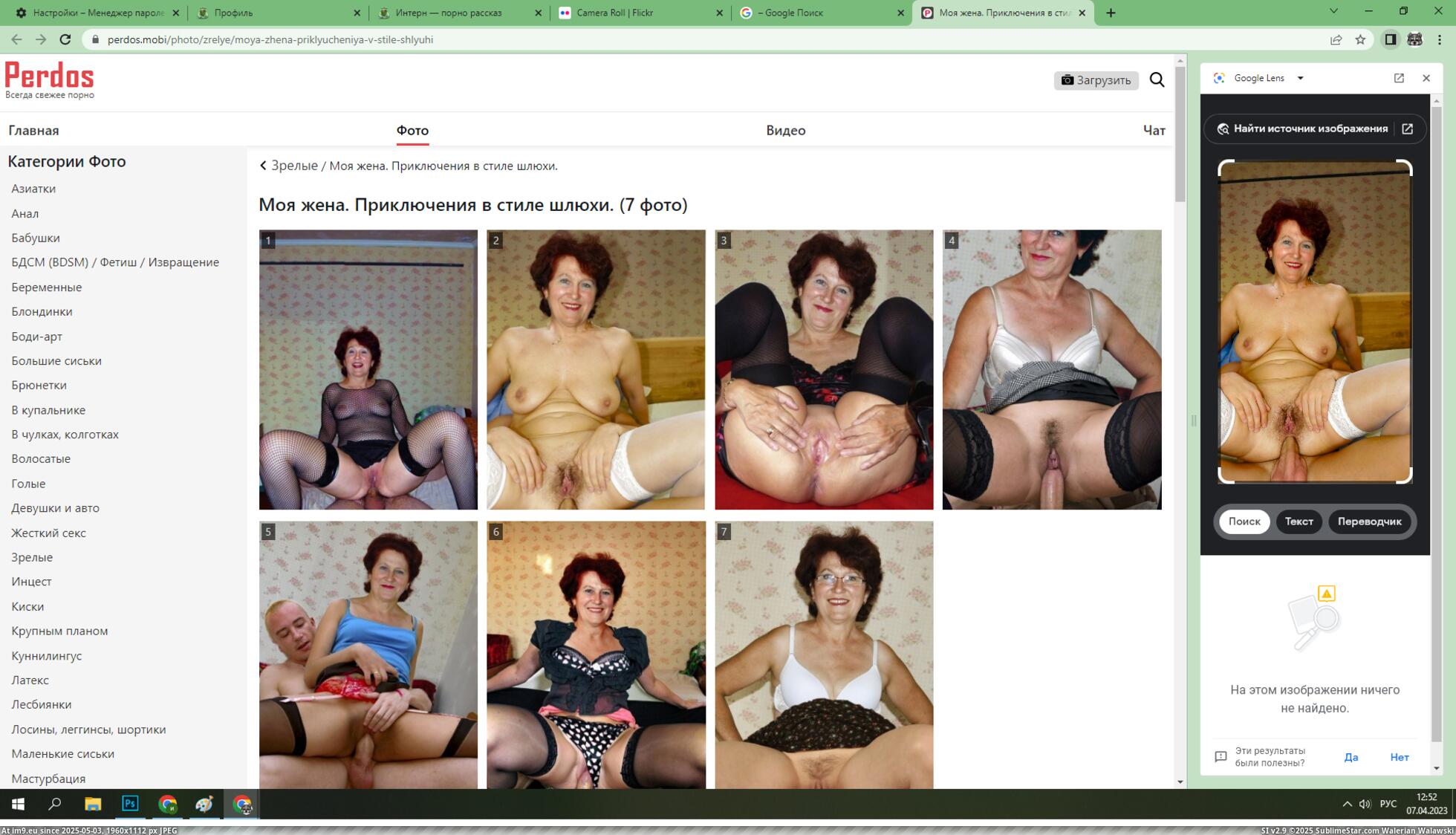The height and width of the screenshot is (835, 1456).
Task: Open File Explorer from the taskbar
Action: (x=92, y=804)
